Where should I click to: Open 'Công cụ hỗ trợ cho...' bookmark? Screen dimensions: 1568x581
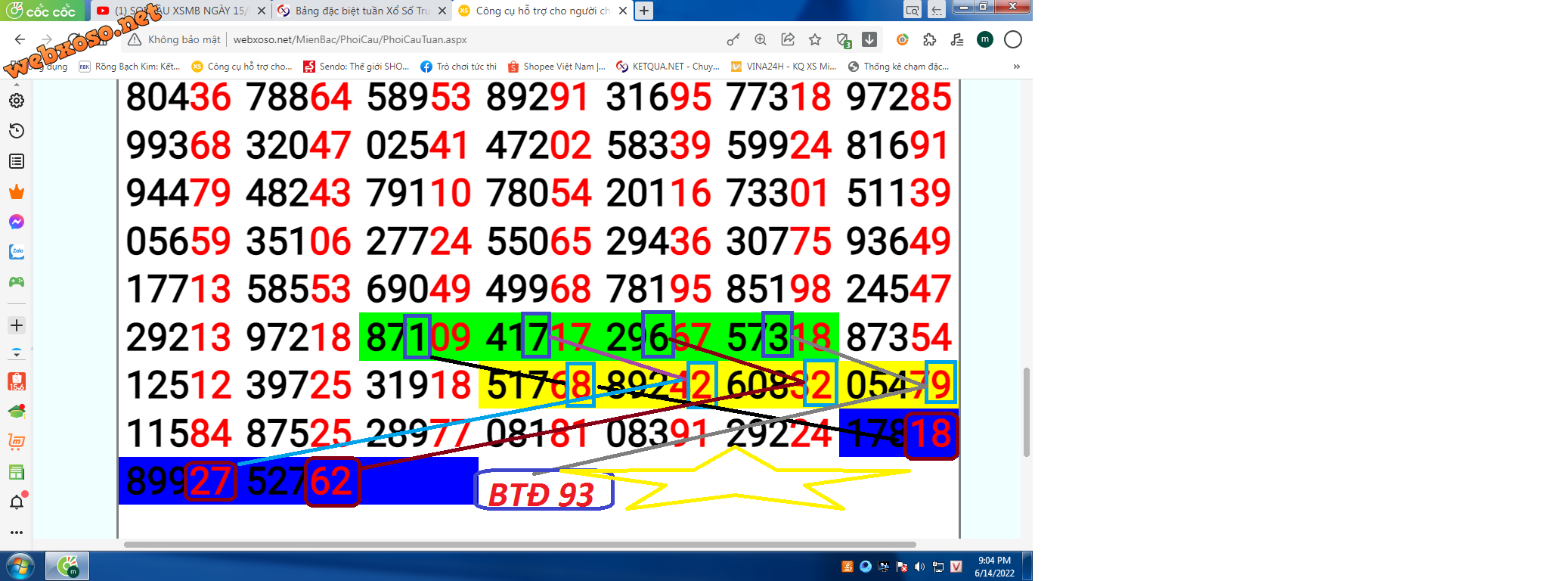click(x=242, y=67)
